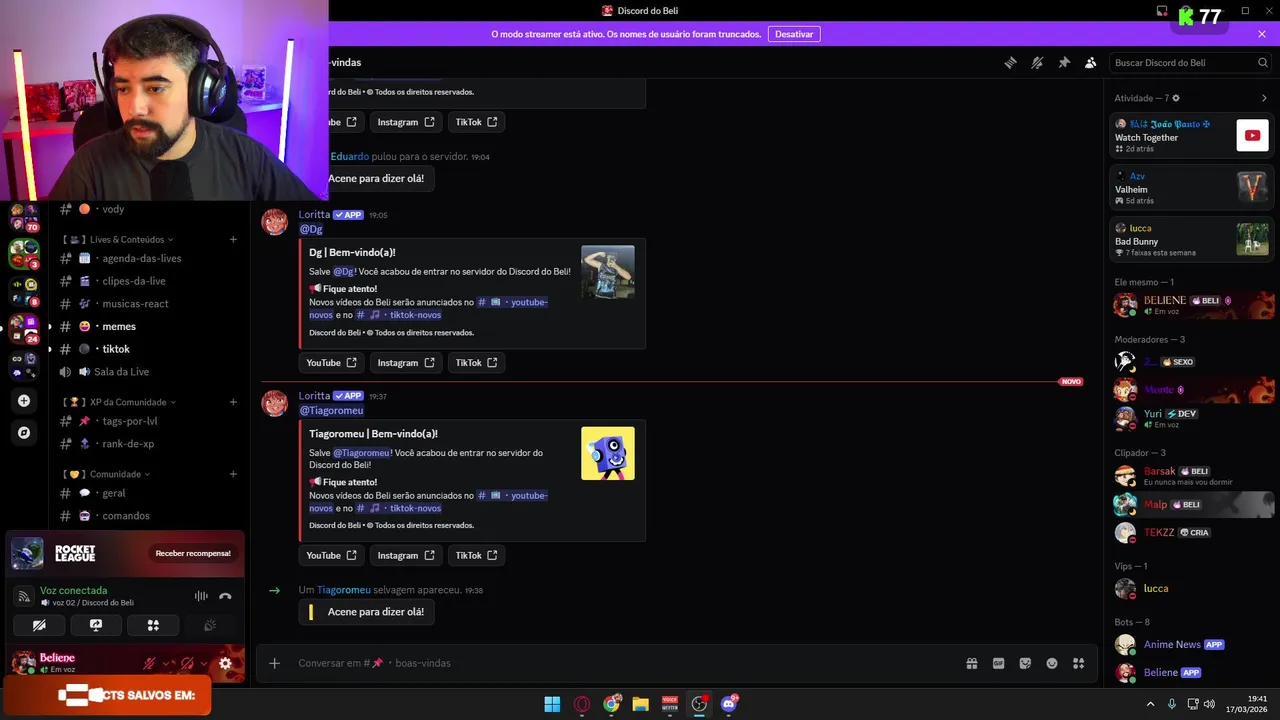Click Instagram button under Tiagoromeu welcome
This screenshot has height=720, width=1280.
405,555
